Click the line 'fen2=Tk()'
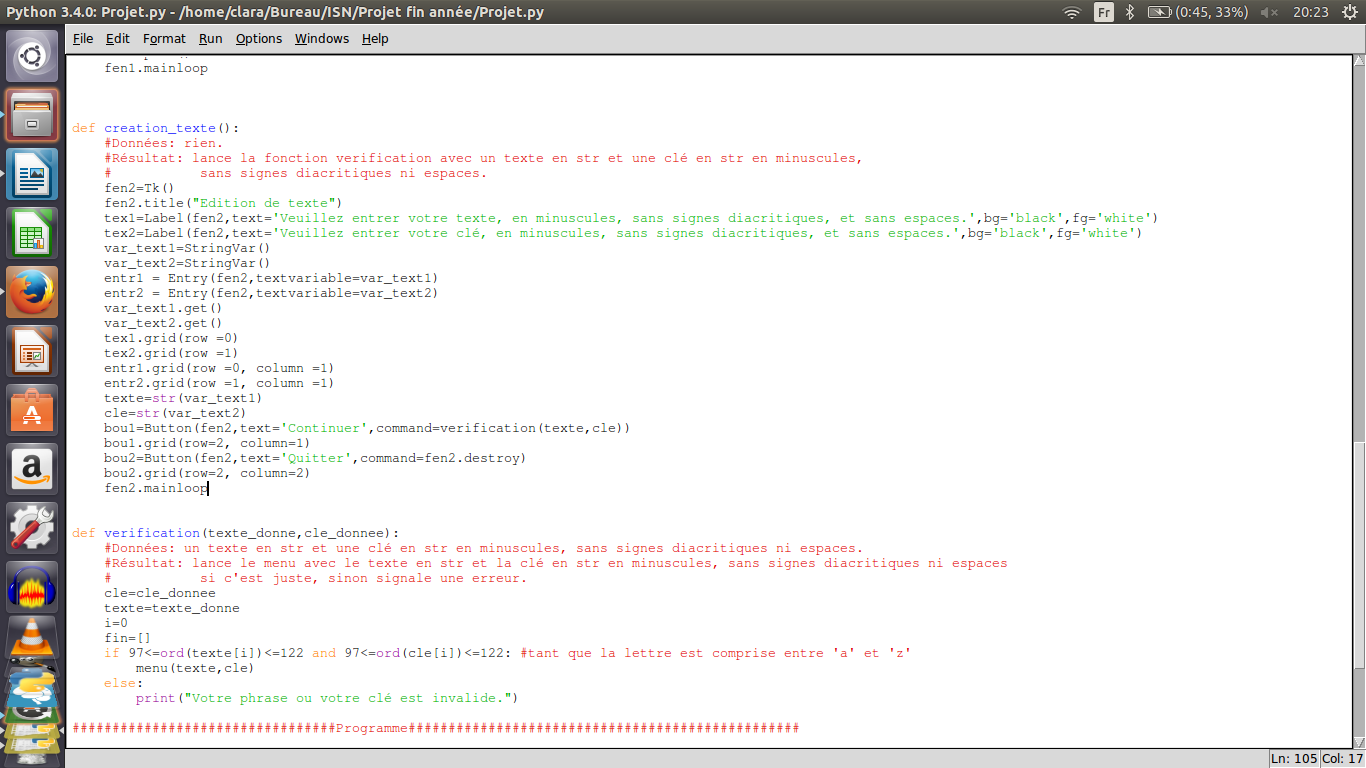Viewport: 1366px width, 768px height. pos(139,188)
